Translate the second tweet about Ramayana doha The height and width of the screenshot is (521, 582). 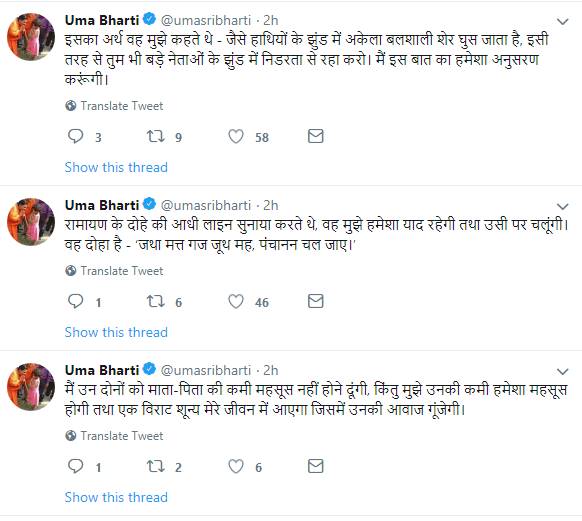click(x=114, y=271)
